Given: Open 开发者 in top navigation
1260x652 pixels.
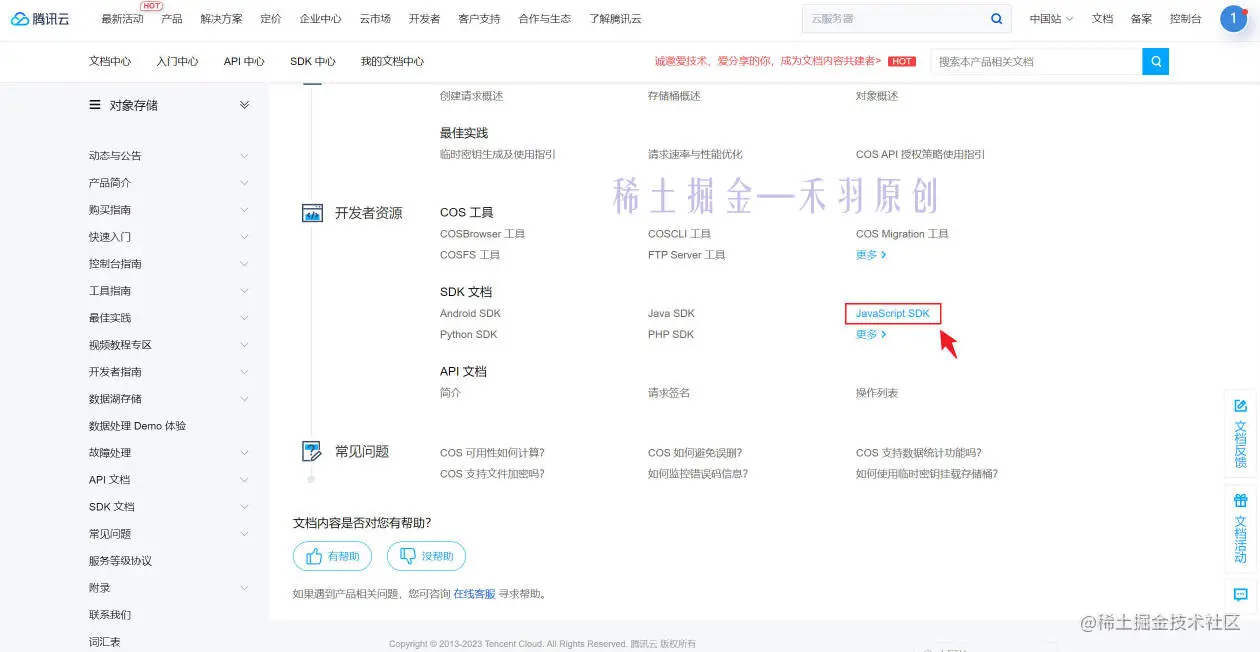Looking at the screenshot, I should click(424, 19).
